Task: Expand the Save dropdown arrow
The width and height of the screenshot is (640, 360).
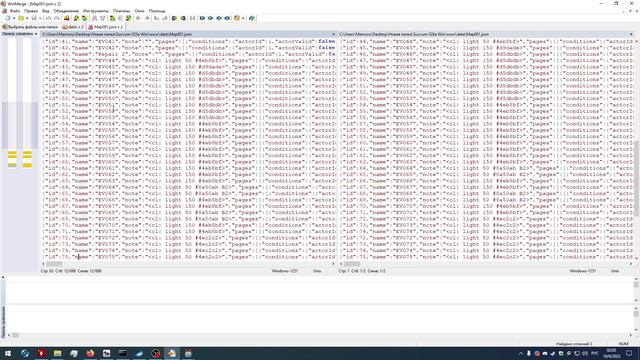Action: pyautogui.click(x=40, y=18)
